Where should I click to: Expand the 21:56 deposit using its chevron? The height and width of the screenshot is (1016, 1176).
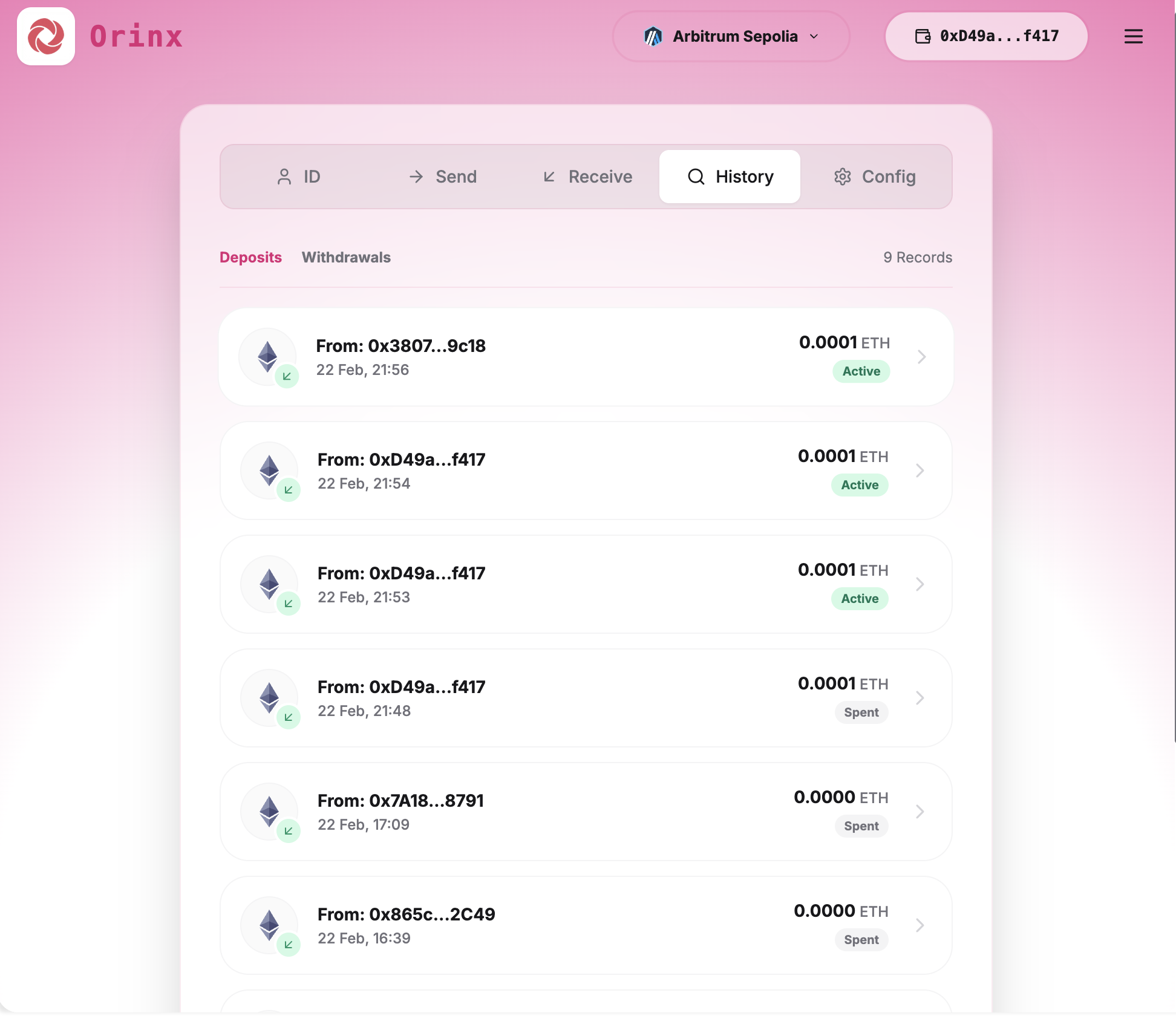coord(921,357)
